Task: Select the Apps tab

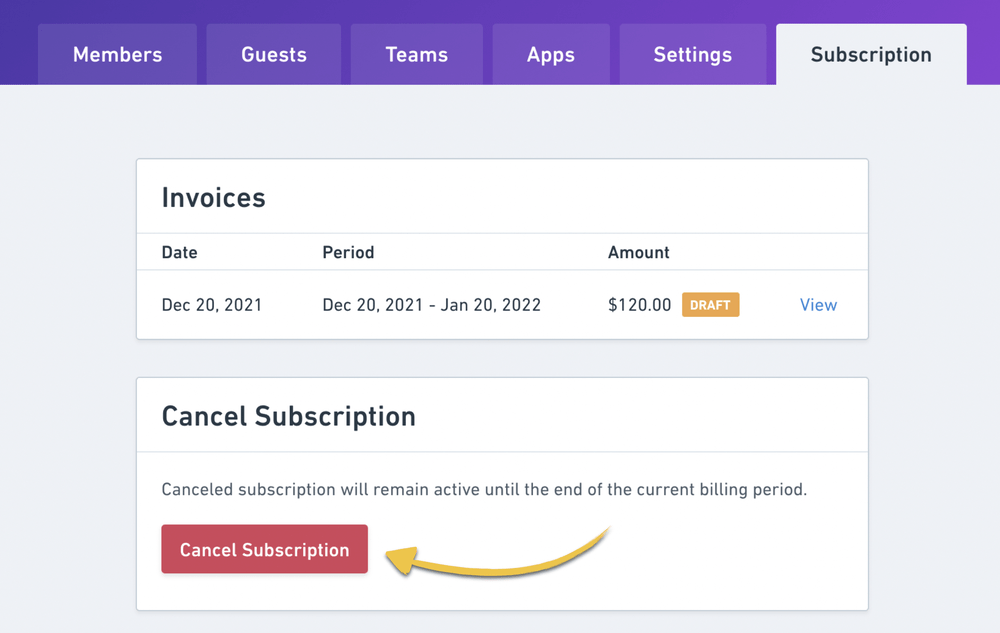Action: 550,55
